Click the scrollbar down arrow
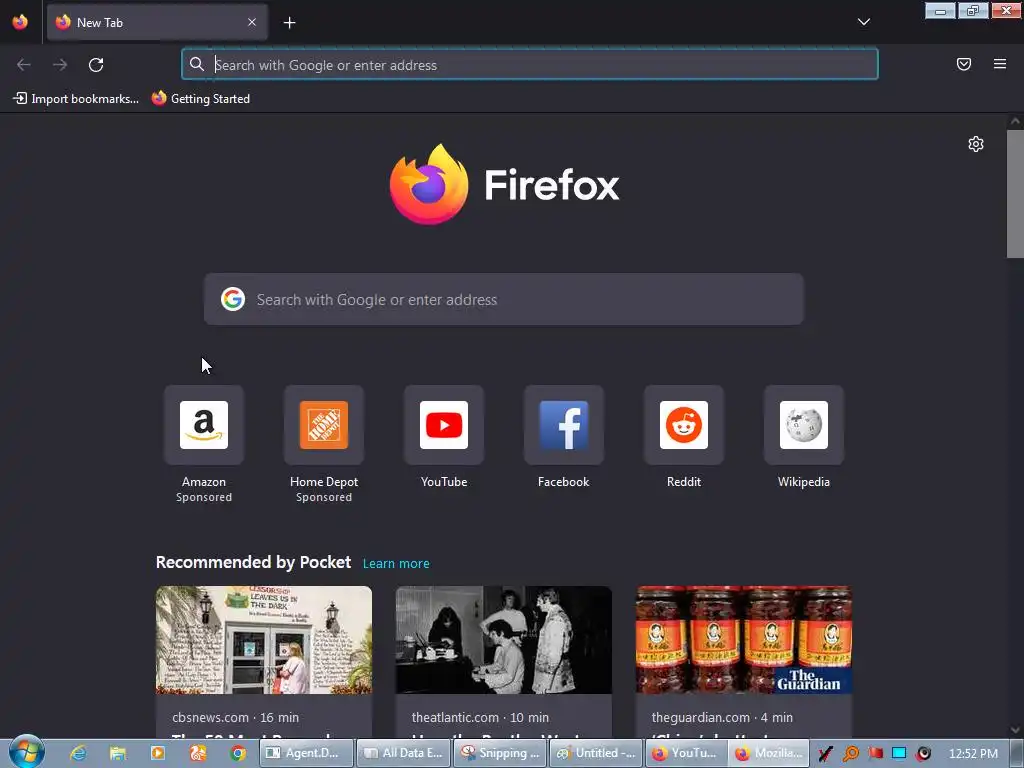The width and height of the screenshot is (1024, 768). (1015, 729)
